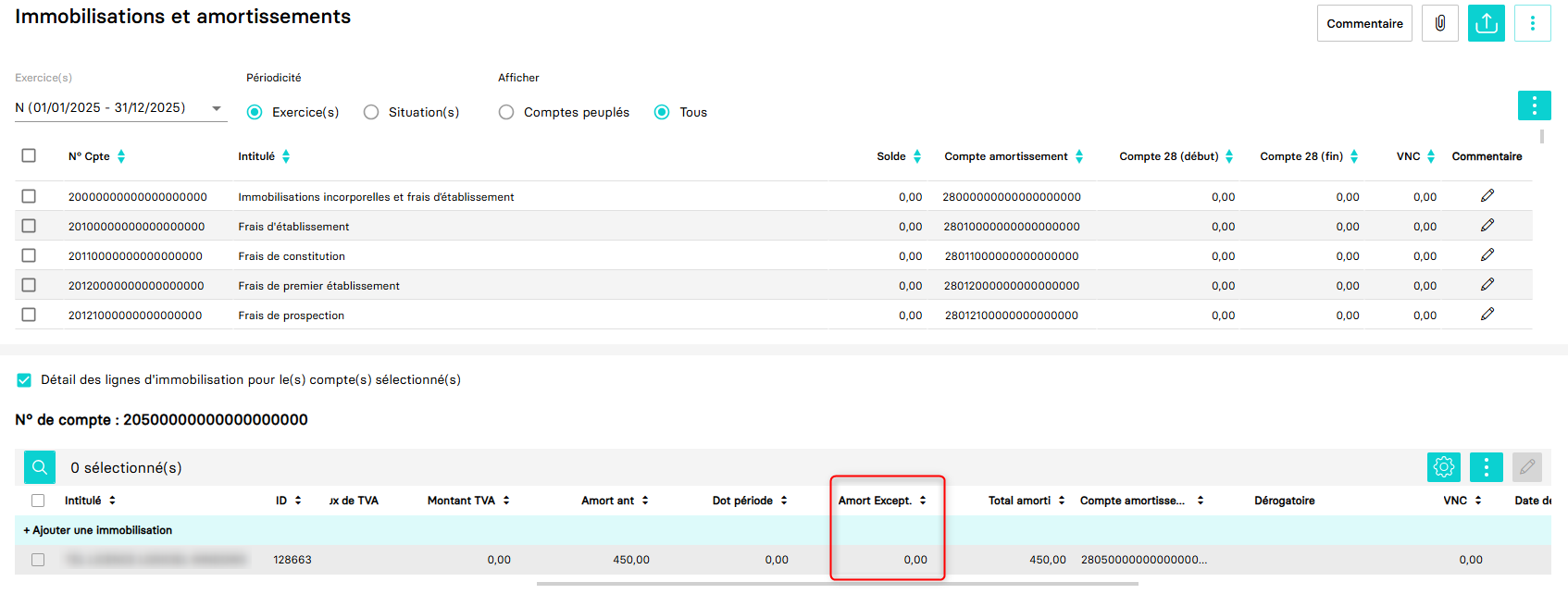Open the teal three-dot menu above Commentaire column
This screenshot has width=1568, height=594.
[x=1534, y=105]
